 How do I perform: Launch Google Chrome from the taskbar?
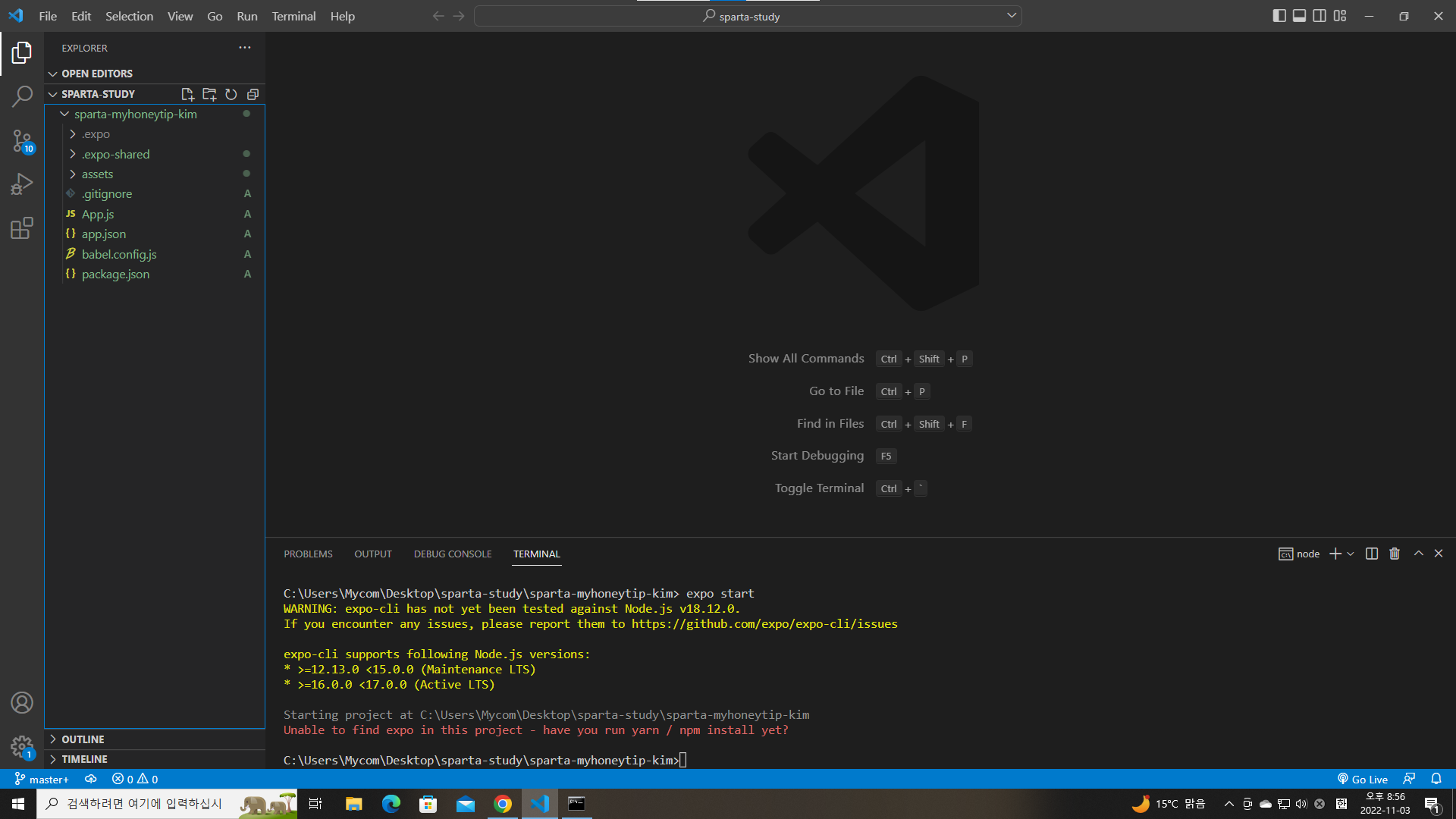[503, 804]
